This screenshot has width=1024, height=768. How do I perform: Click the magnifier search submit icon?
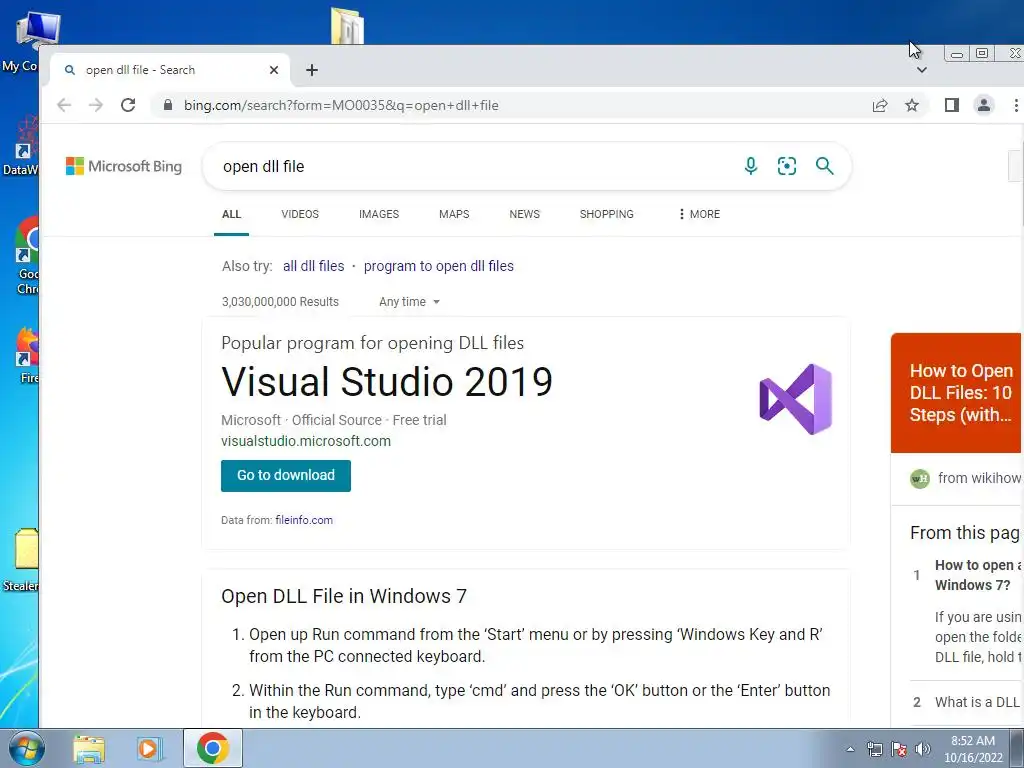pyautogui.click(x=824, y=166)
